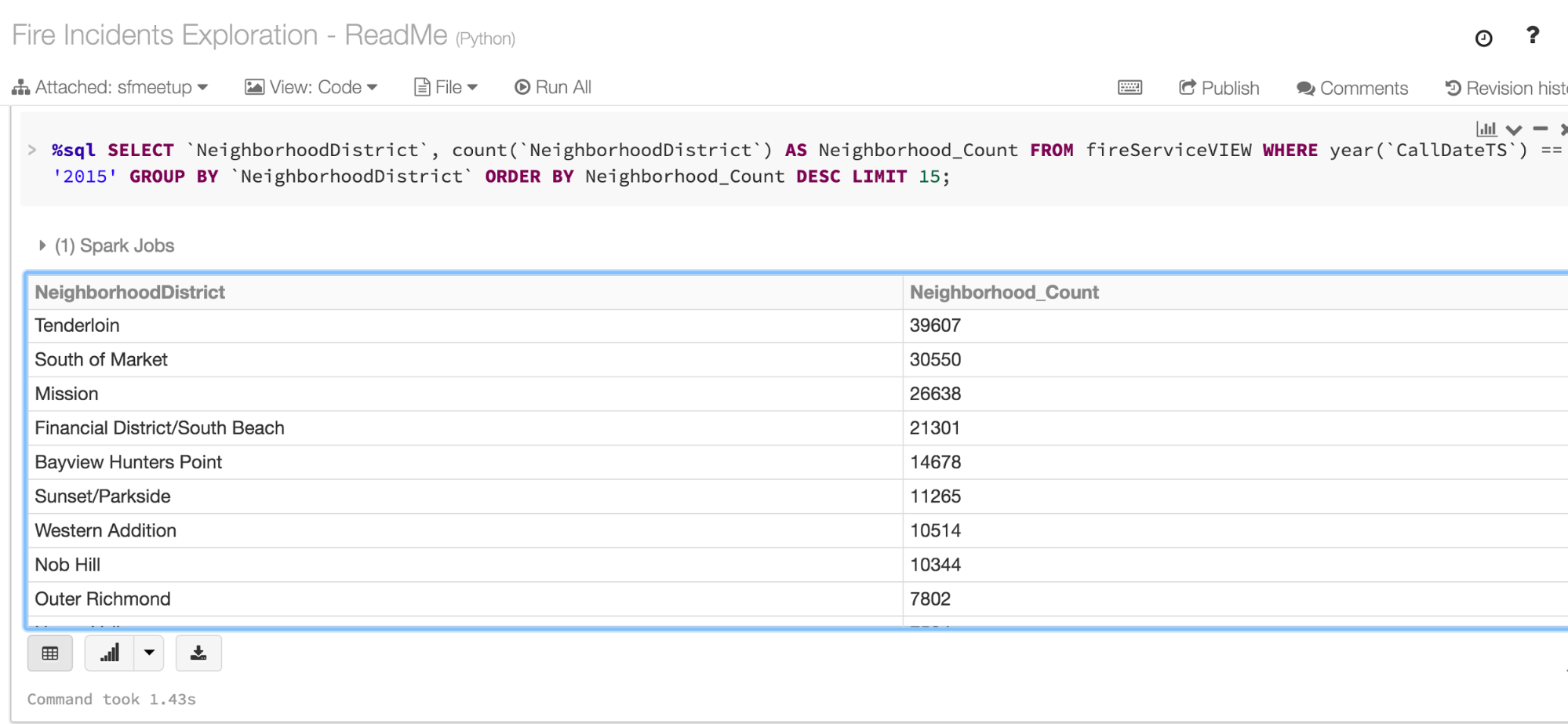Viewport: 1568px width, 724px height.
Task: Click the cell actions chevron dropdown
Action: [x=1513, y=129]
